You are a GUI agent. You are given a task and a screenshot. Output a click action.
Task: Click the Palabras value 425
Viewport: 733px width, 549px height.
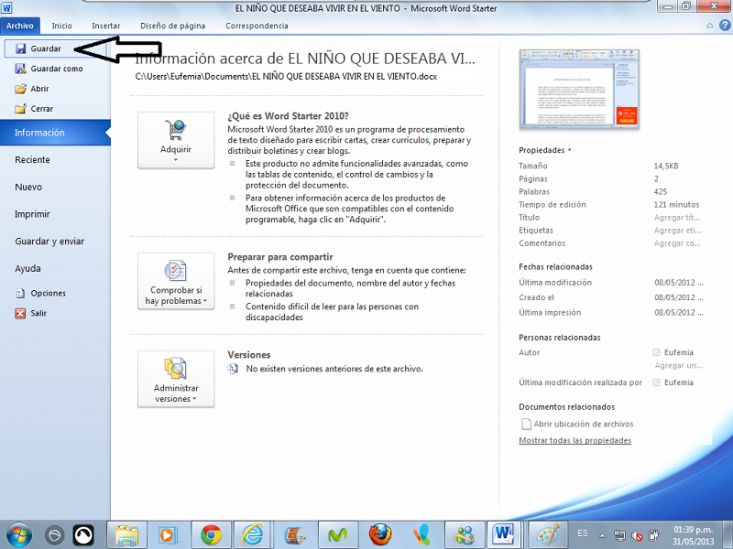pyautogui.click(x=660, y=192)
